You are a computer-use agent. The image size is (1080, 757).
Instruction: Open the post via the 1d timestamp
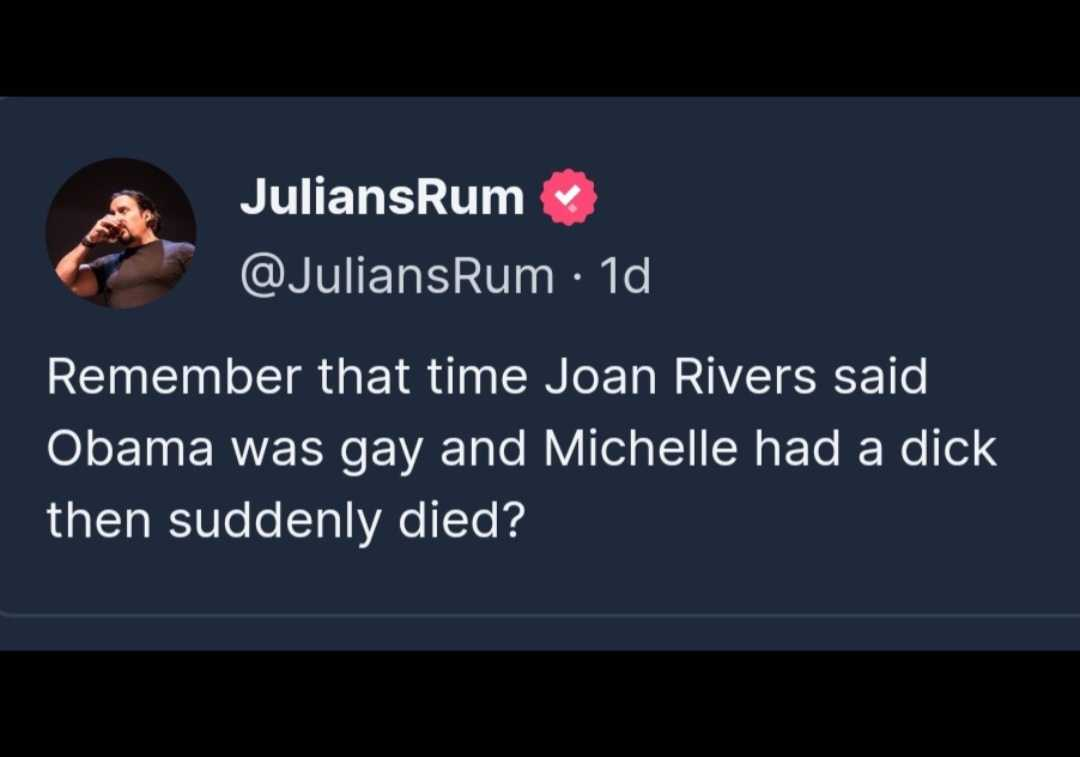coord(625,275)
